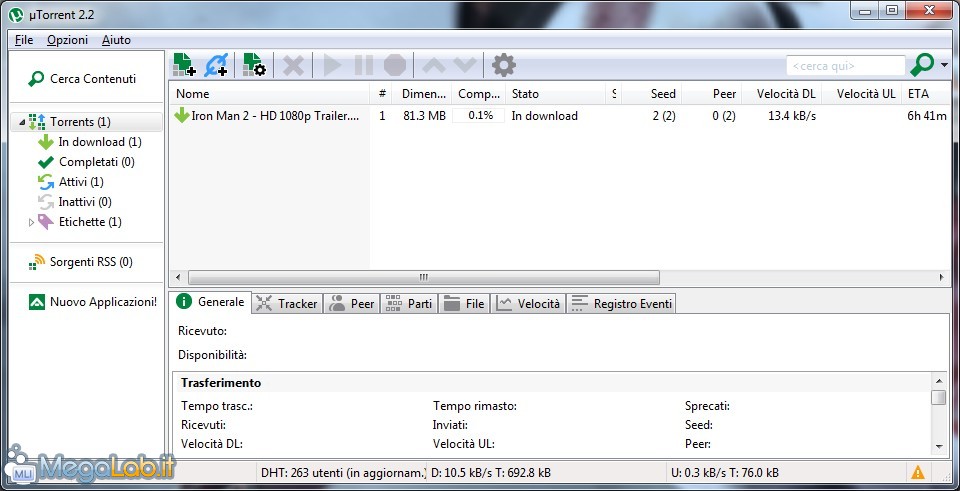Viewport: 960px width, 491px height.
Task: Click the Stop torrent icon
Action: click(395, 64)
